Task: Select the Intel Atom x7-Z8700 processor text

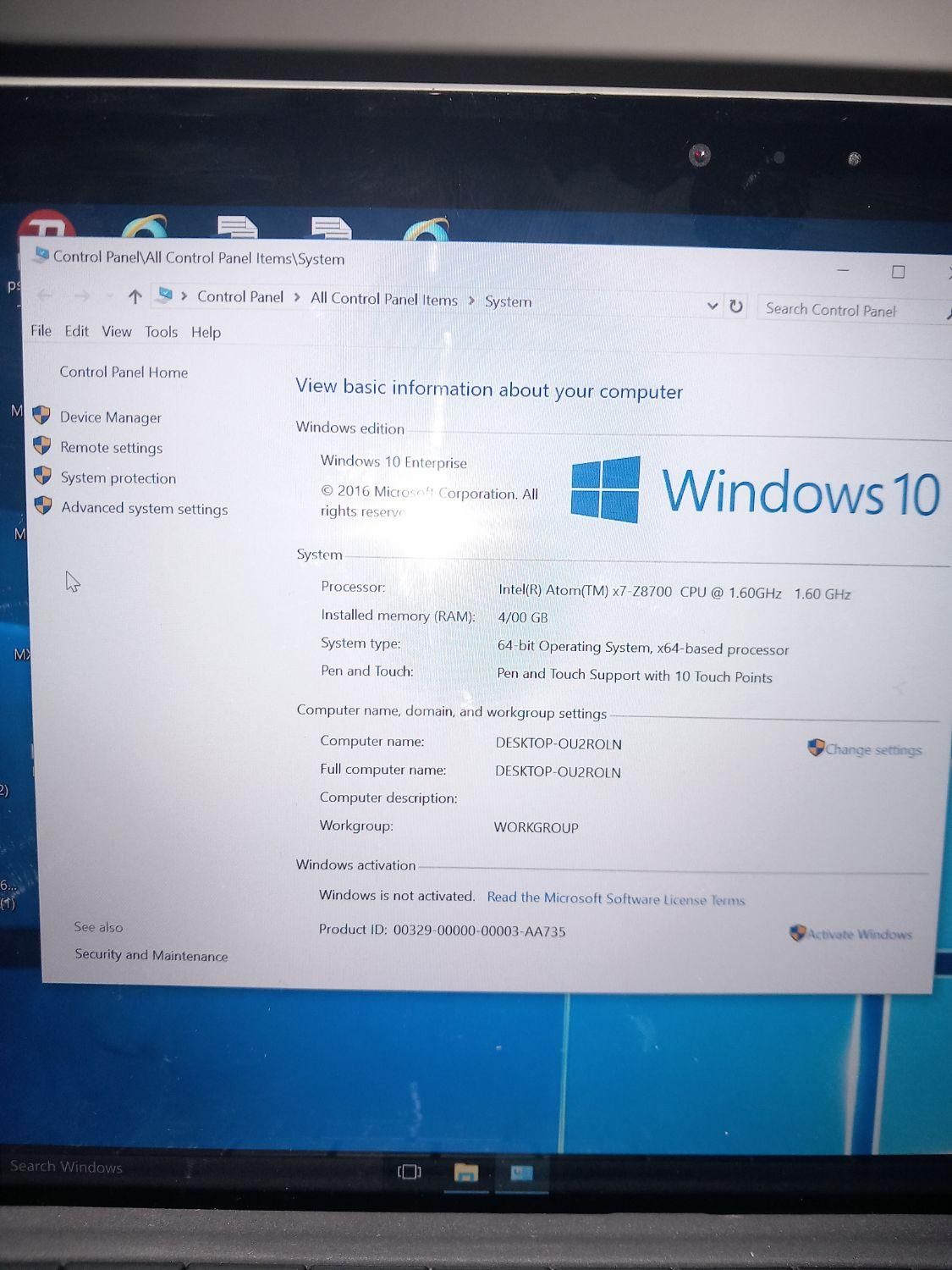Action: [674, 592]
